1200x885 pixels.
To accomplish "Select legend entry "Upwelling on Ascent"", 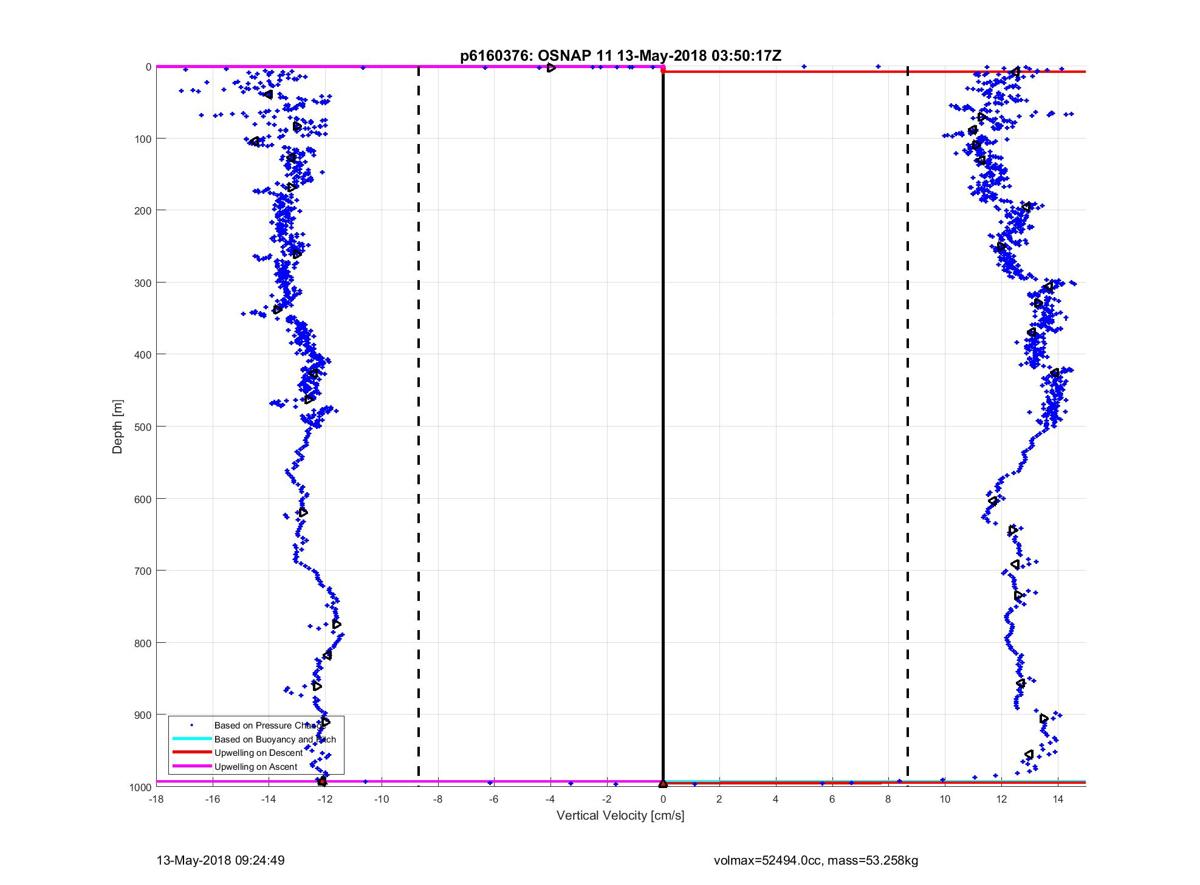I will pyautogui.click(x=255, y=766).
